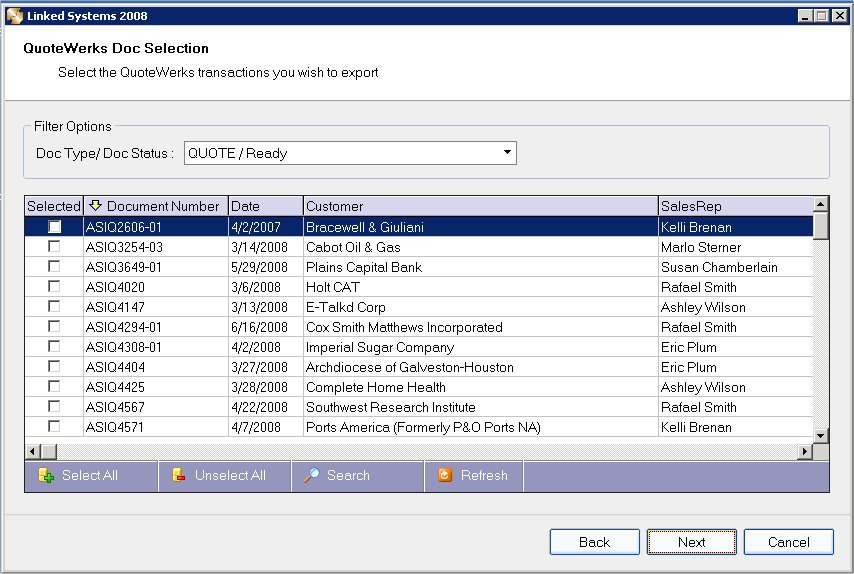The width and height of the screenshot is (854, 574).
Task: Click the Ports America (Formerly P&O Ports NA) cell
Action: click(x=481, y=427)
